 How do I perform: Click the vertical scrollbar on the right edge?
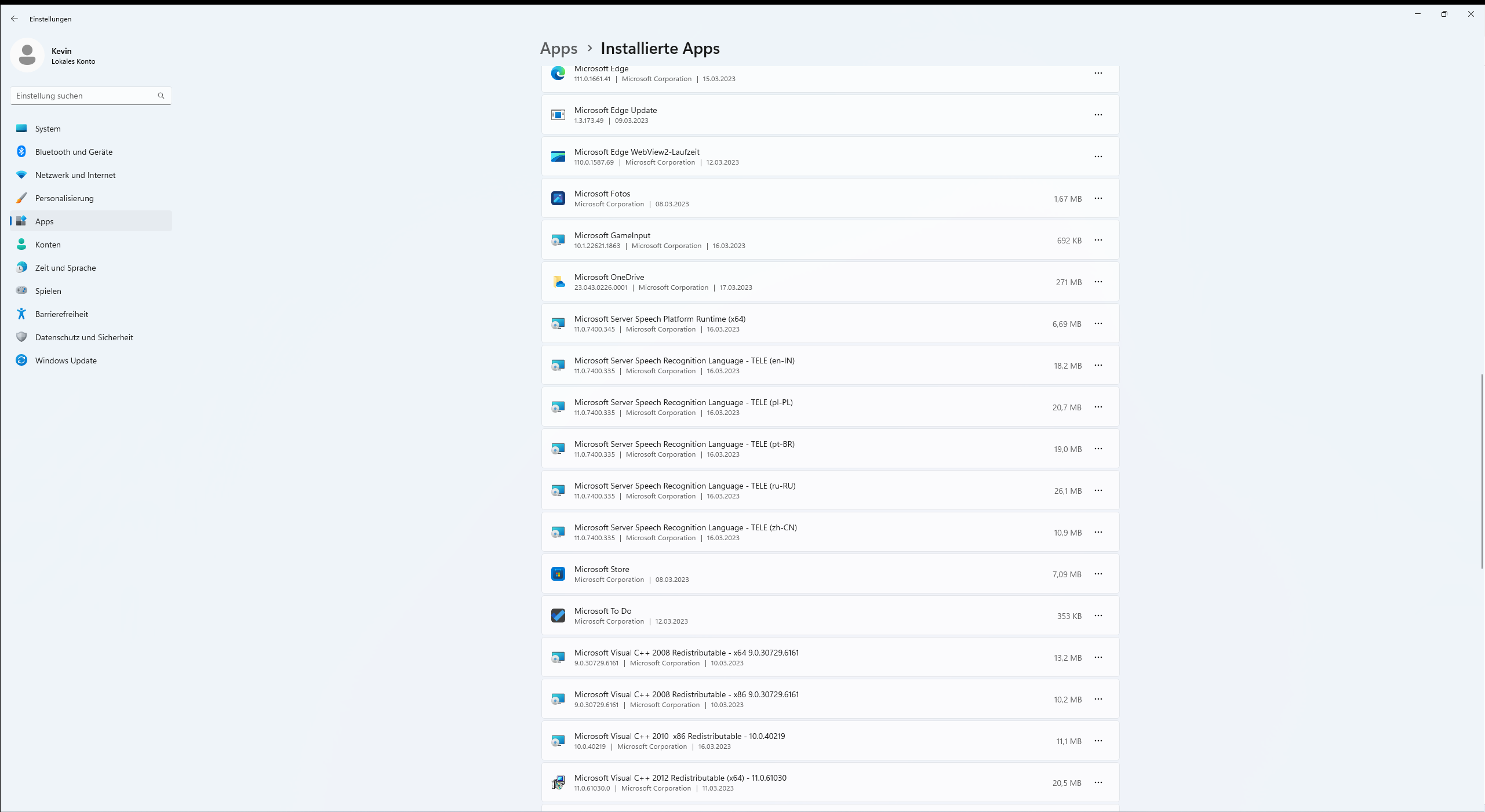[x=1482, y=471]
